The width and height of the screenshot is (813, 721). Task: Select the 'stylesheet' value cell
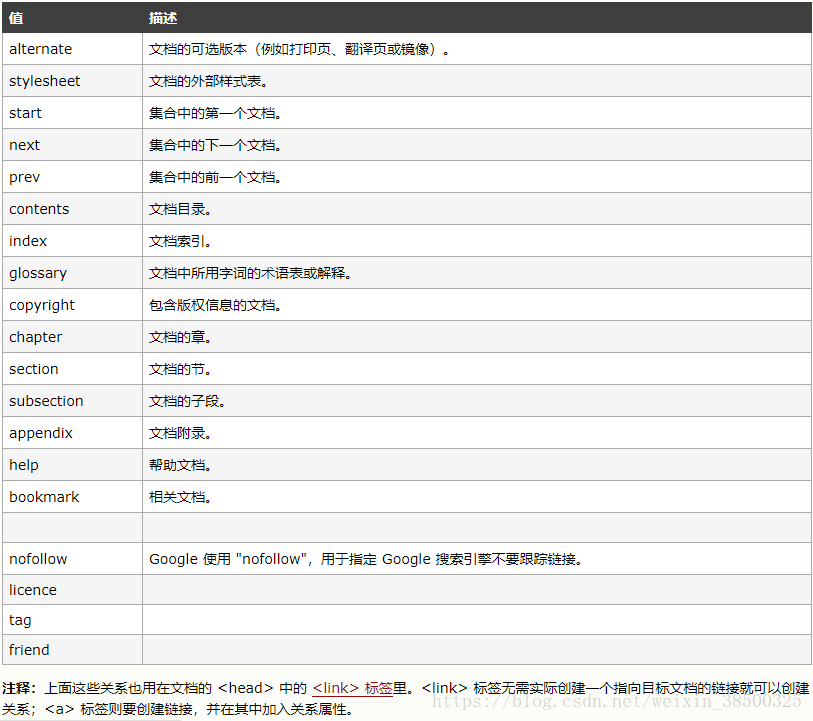pos(73,81)
